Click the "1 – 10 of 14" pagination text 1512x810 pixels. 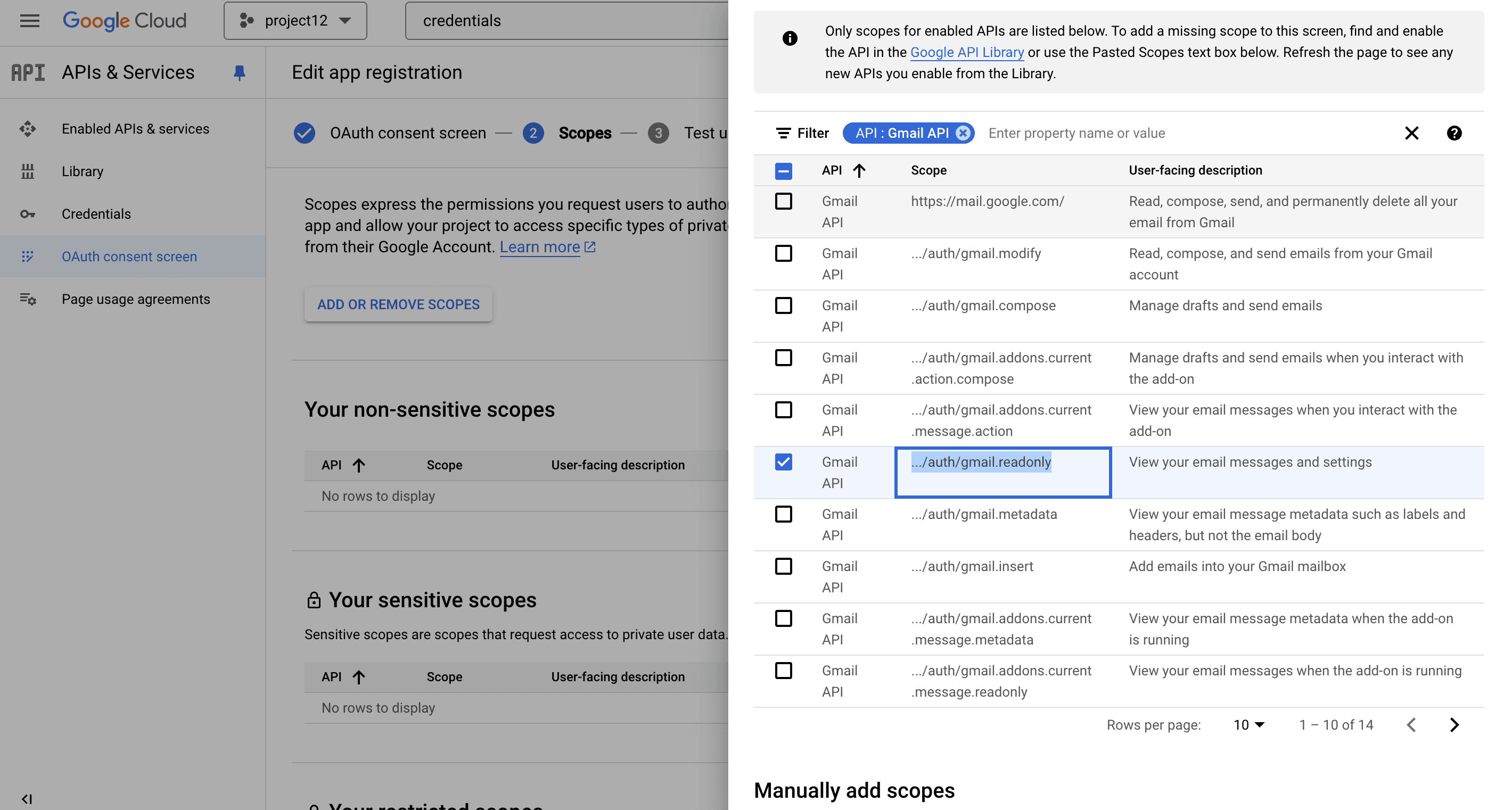pyautogui.click(x=1336, y=725)
